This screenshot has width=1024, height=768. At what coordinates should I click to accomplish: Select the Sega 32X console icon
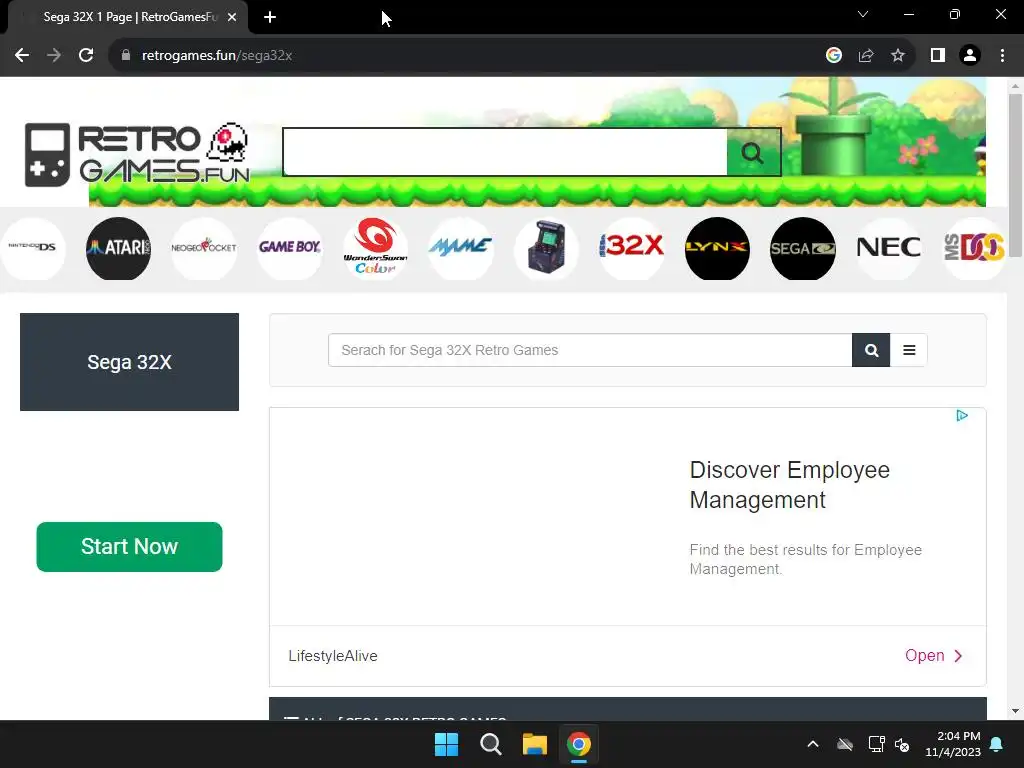click(x=632, y=249)
